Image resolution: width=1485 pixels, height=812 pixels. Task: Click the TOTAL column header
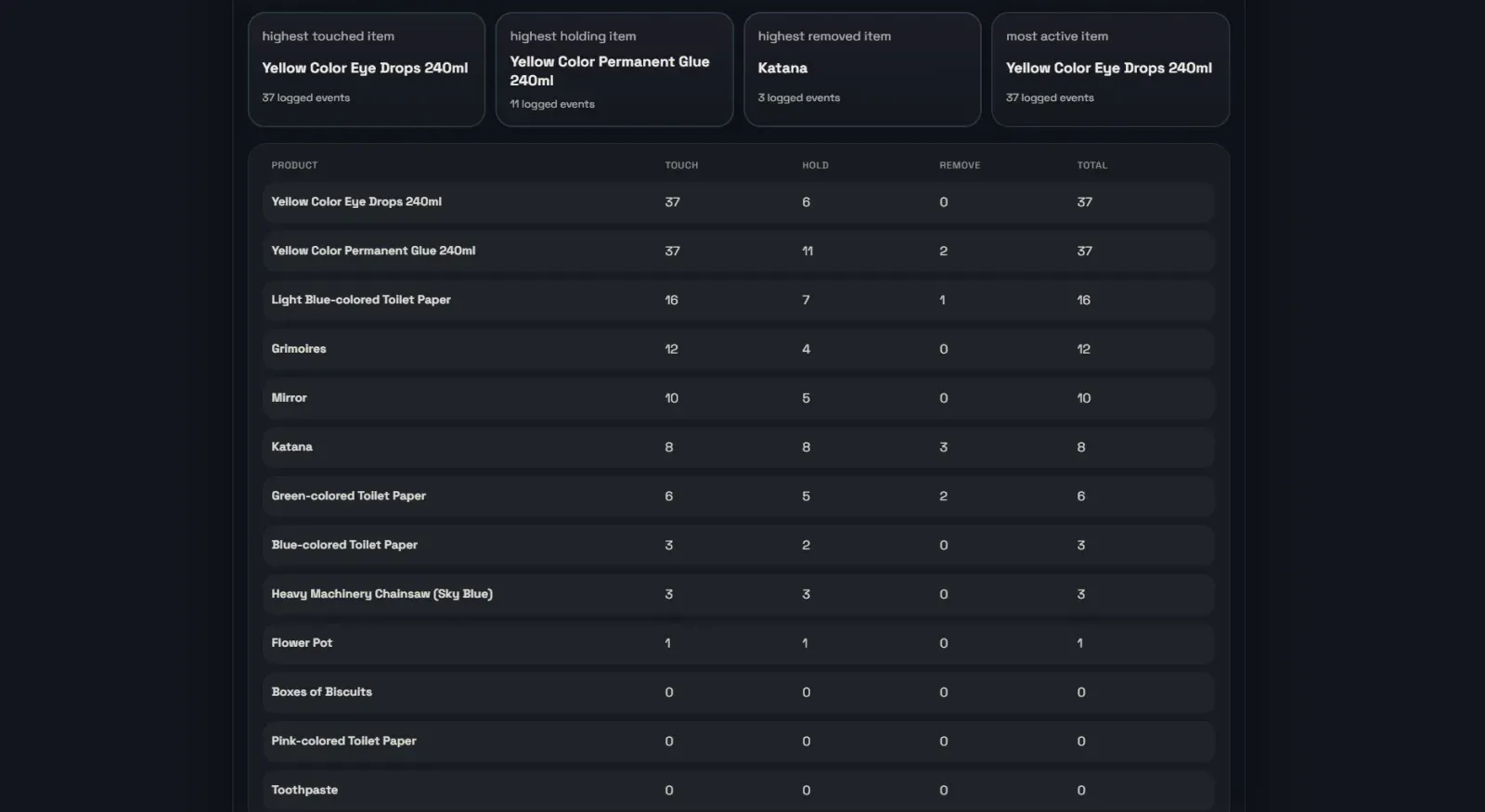(x=1091, y=165)
